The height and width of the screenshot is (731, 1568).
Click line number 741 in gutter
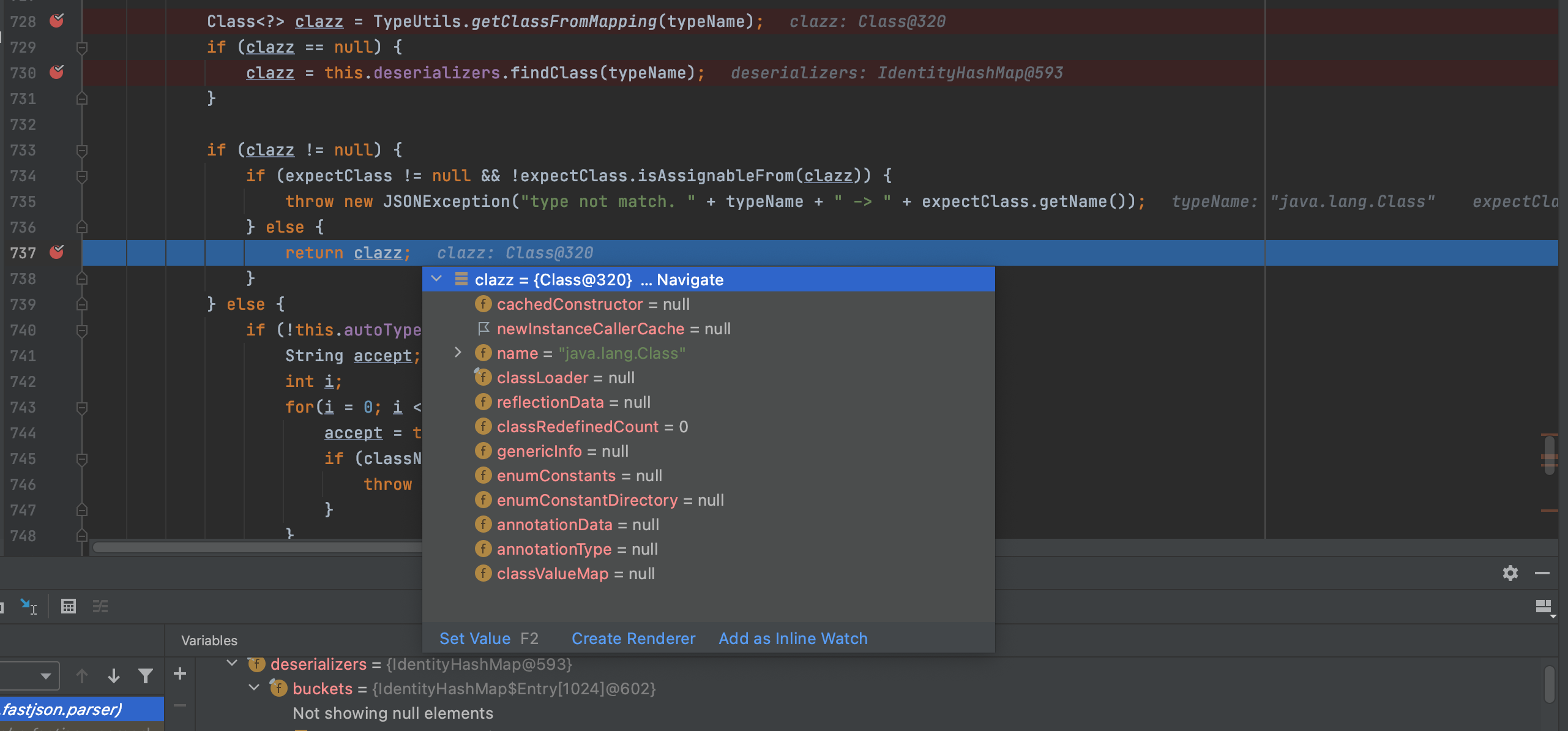pyautogui.click(x=23, y=356)
